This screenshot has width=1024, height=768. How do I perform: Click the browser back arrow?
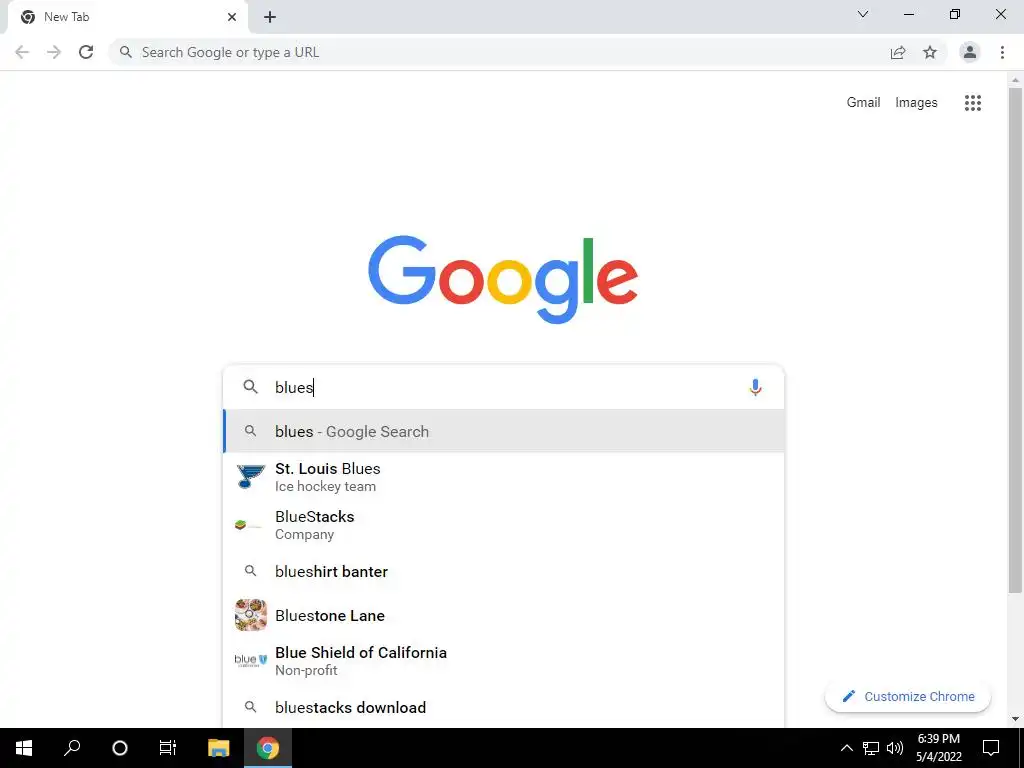22,52
